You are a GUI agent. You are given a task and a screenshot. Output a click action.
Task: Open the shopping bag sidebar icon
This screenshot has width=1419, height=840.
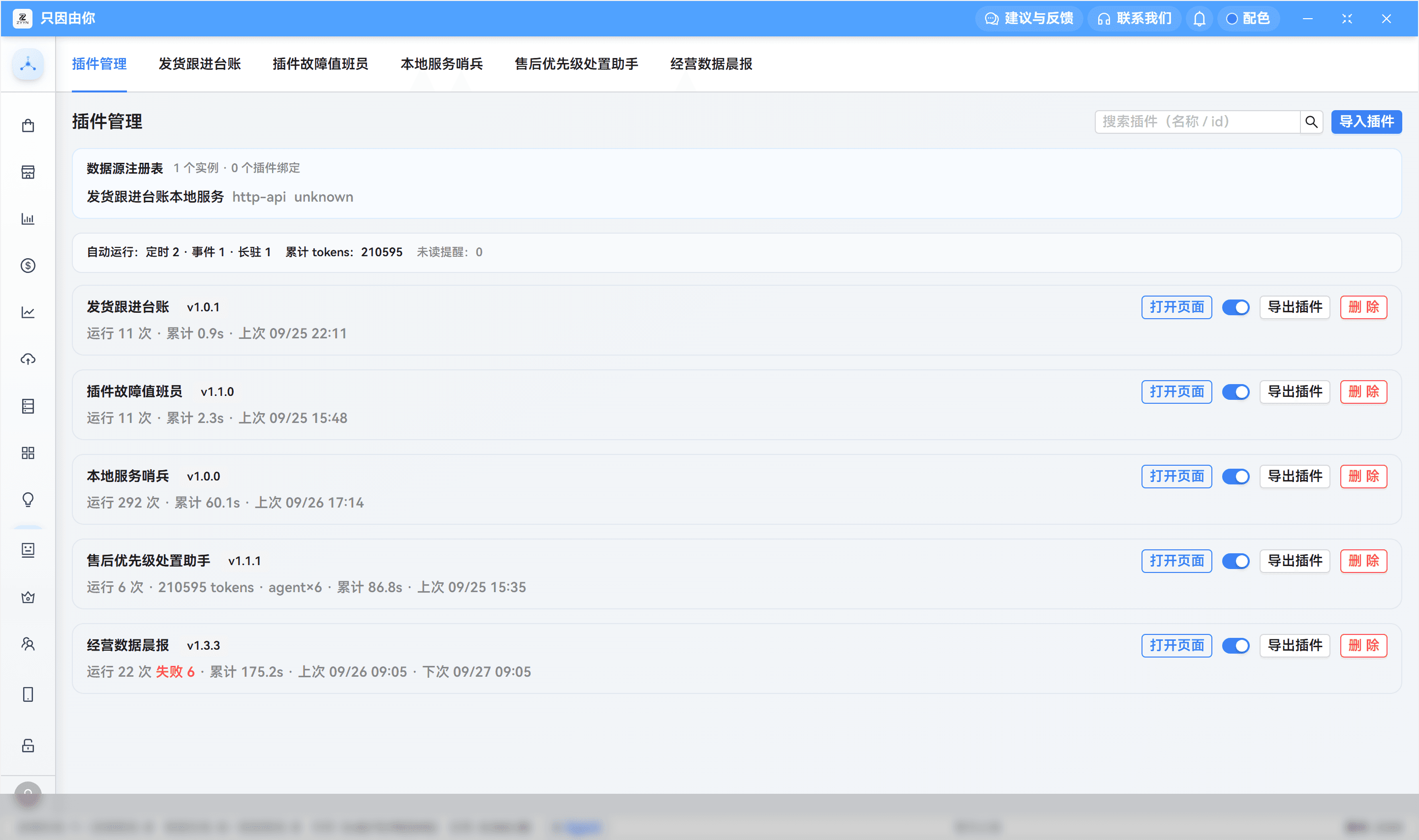[x=28, y=125]
